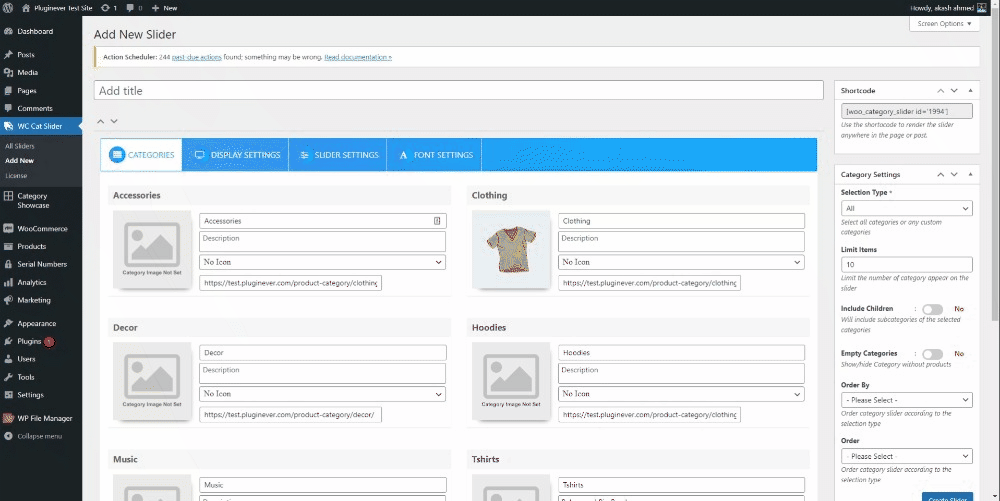Image resolution: width=1000 pixels, height=501 pixels.
Task: Open the Order By dropdown
Action: 906,400
